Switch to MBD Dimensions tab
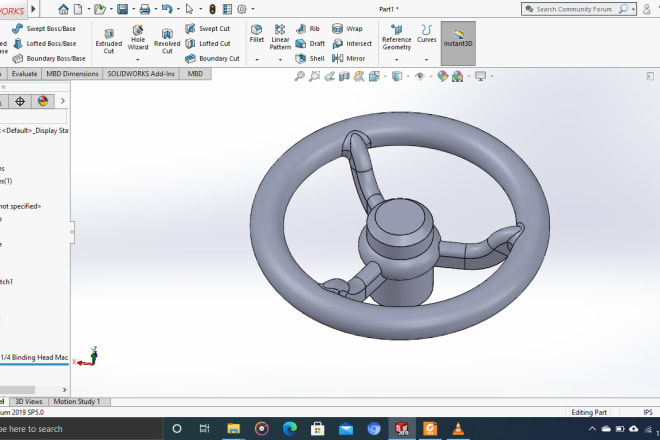The height and width of the screenshot is (440, 660). click(x=72, y=74)
